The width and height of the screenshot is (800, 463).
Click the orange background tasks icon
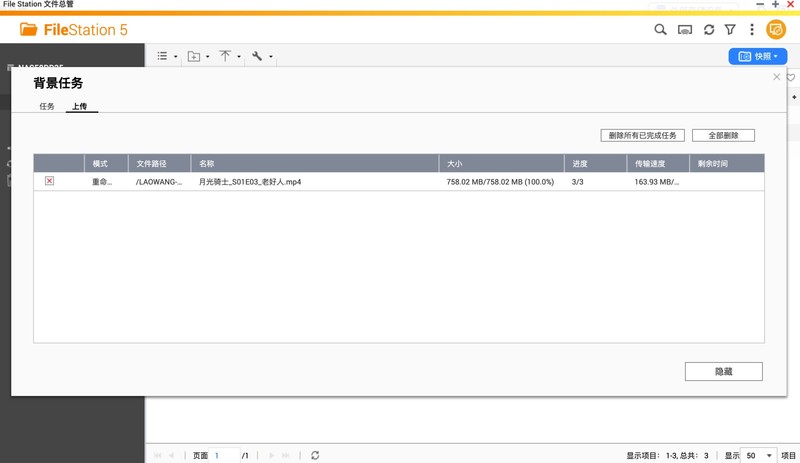(776, 30)
